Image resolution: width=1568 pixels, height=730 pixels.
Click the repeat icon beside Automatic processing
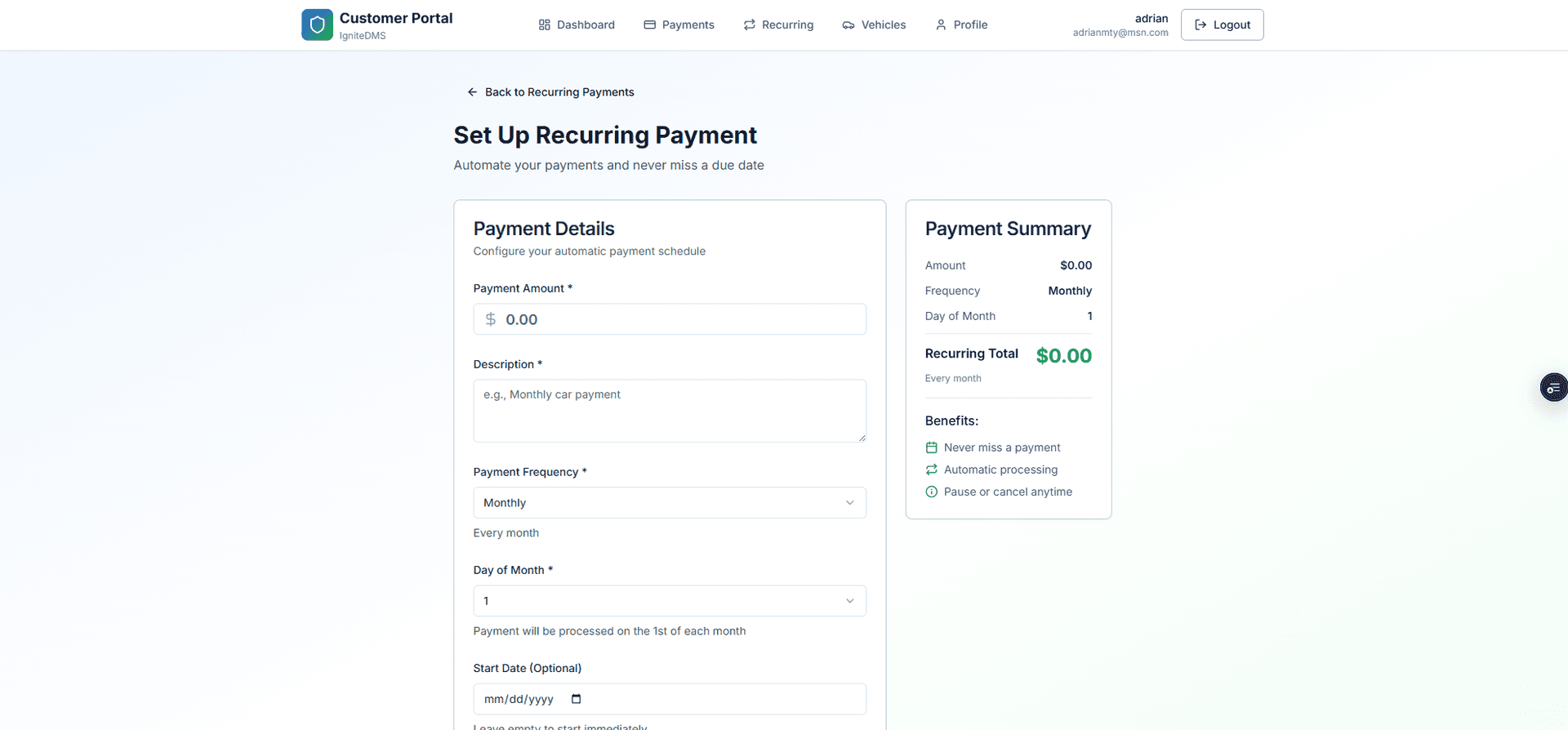[931, 470]
